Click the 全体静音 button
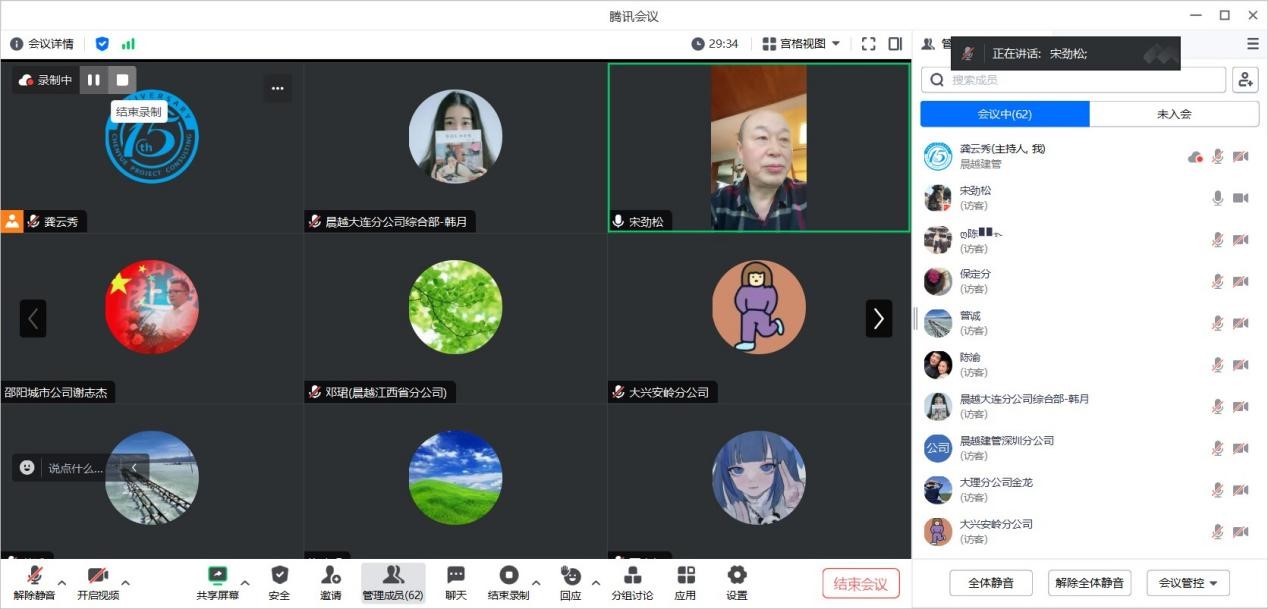The image size is (1268, 609). pyautogui.click(x=990, y=583)
